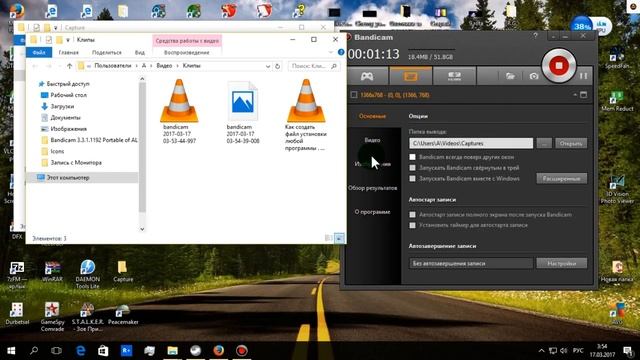Viewport: 640px width, 360px height.
Task: Expand the Explorer ribbon chevron
Action: tap(331, 52)
